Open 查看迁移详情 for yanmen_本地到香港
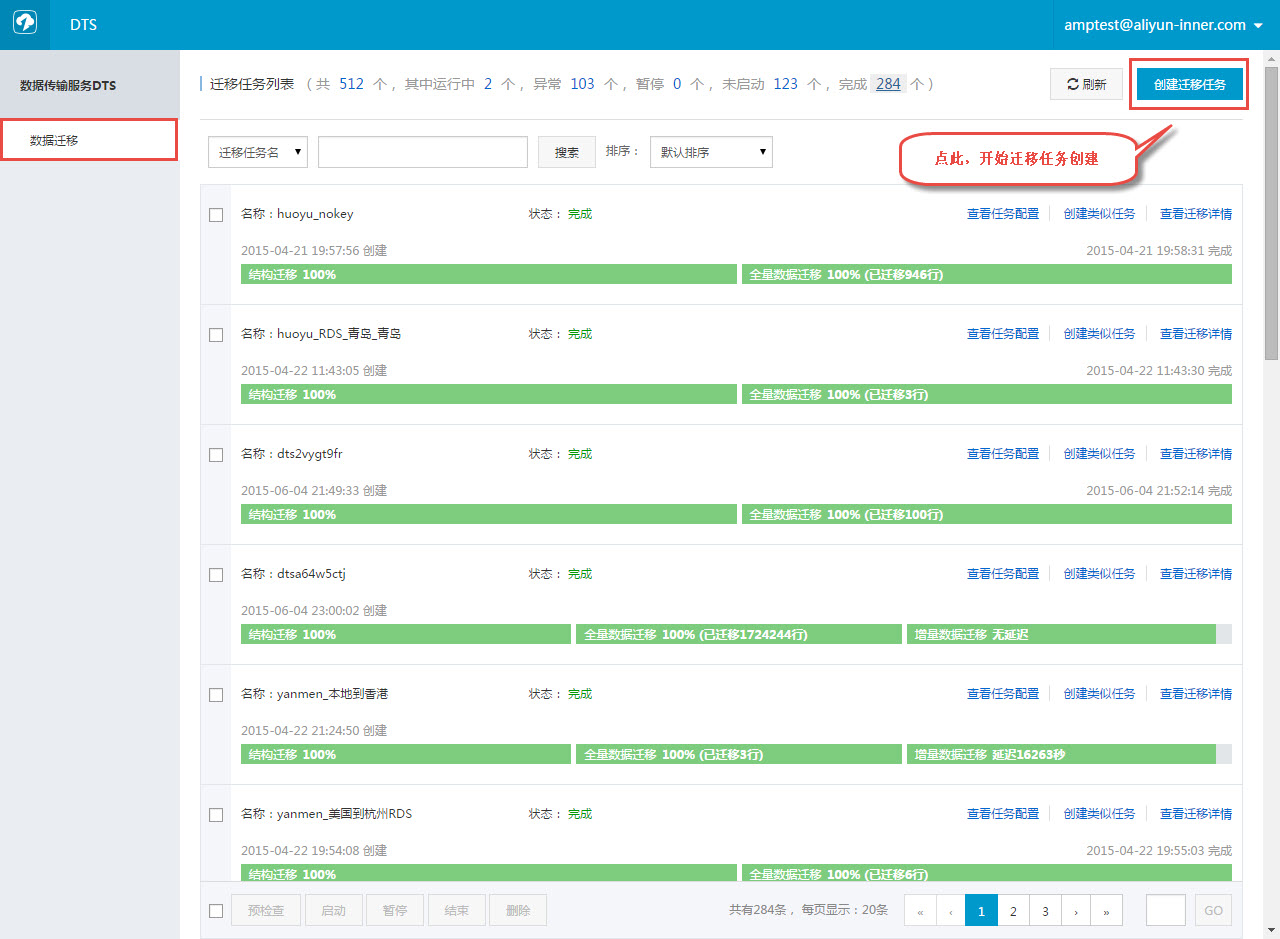 coord(1196,694)
